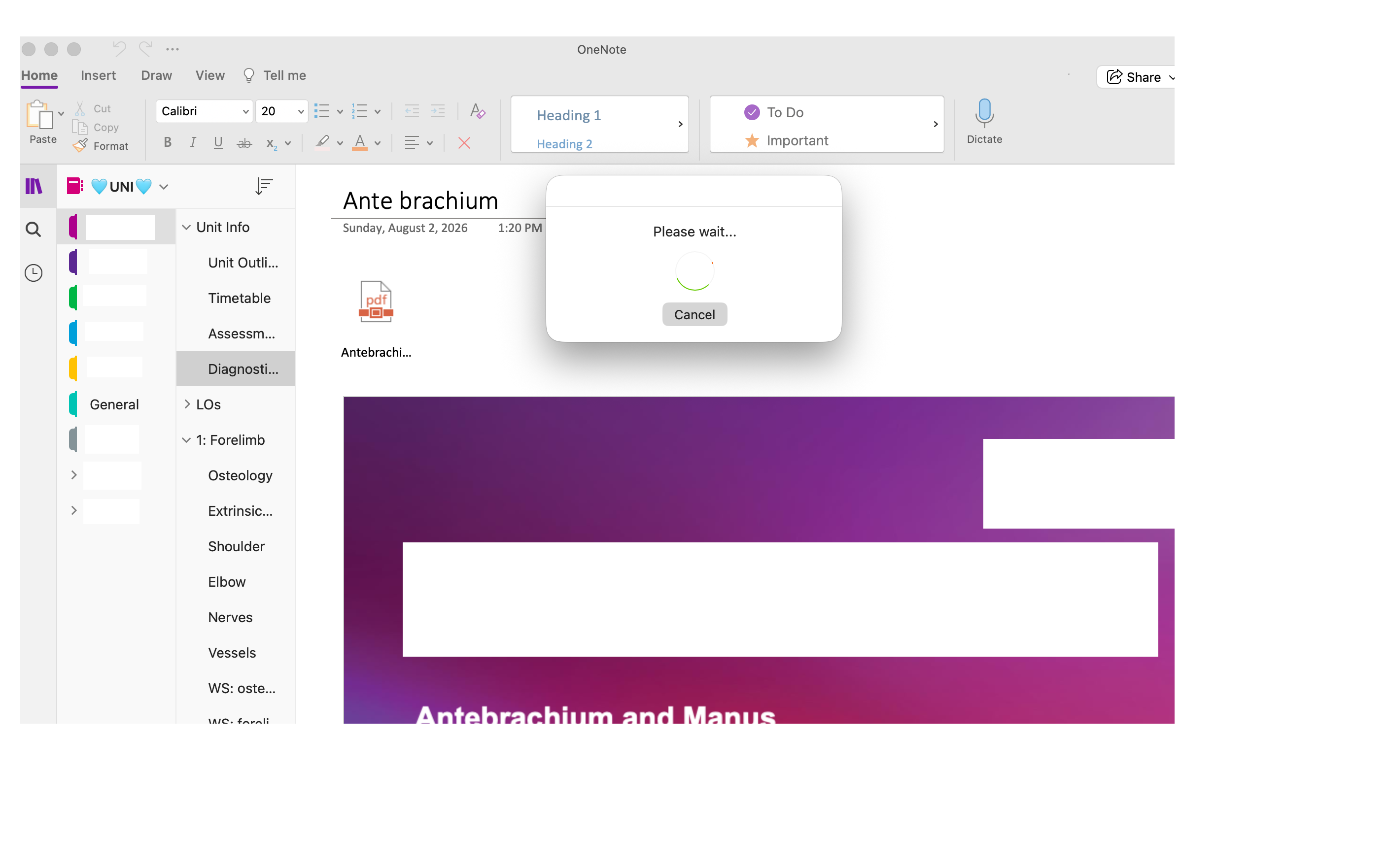Apply numbered list formatting
This screenshot has height=868, width=1388.
tap(359, 111)
